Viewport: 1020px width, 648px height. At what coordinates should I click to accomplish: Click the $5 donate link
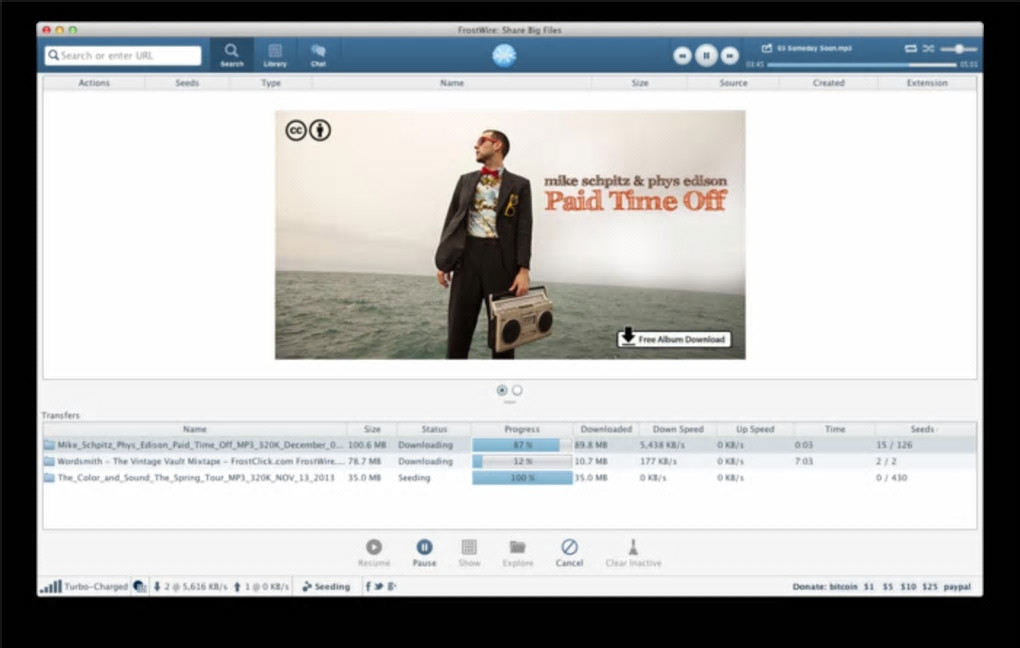click(x=887, y=586)
